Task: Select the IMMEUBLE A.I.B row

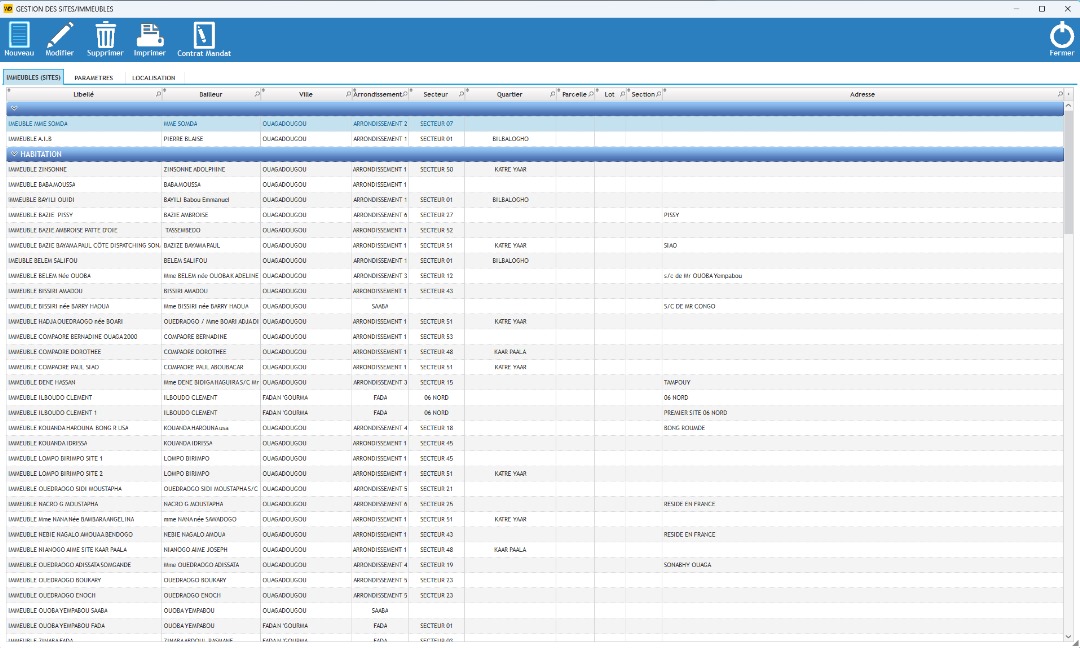Action: 80,139
